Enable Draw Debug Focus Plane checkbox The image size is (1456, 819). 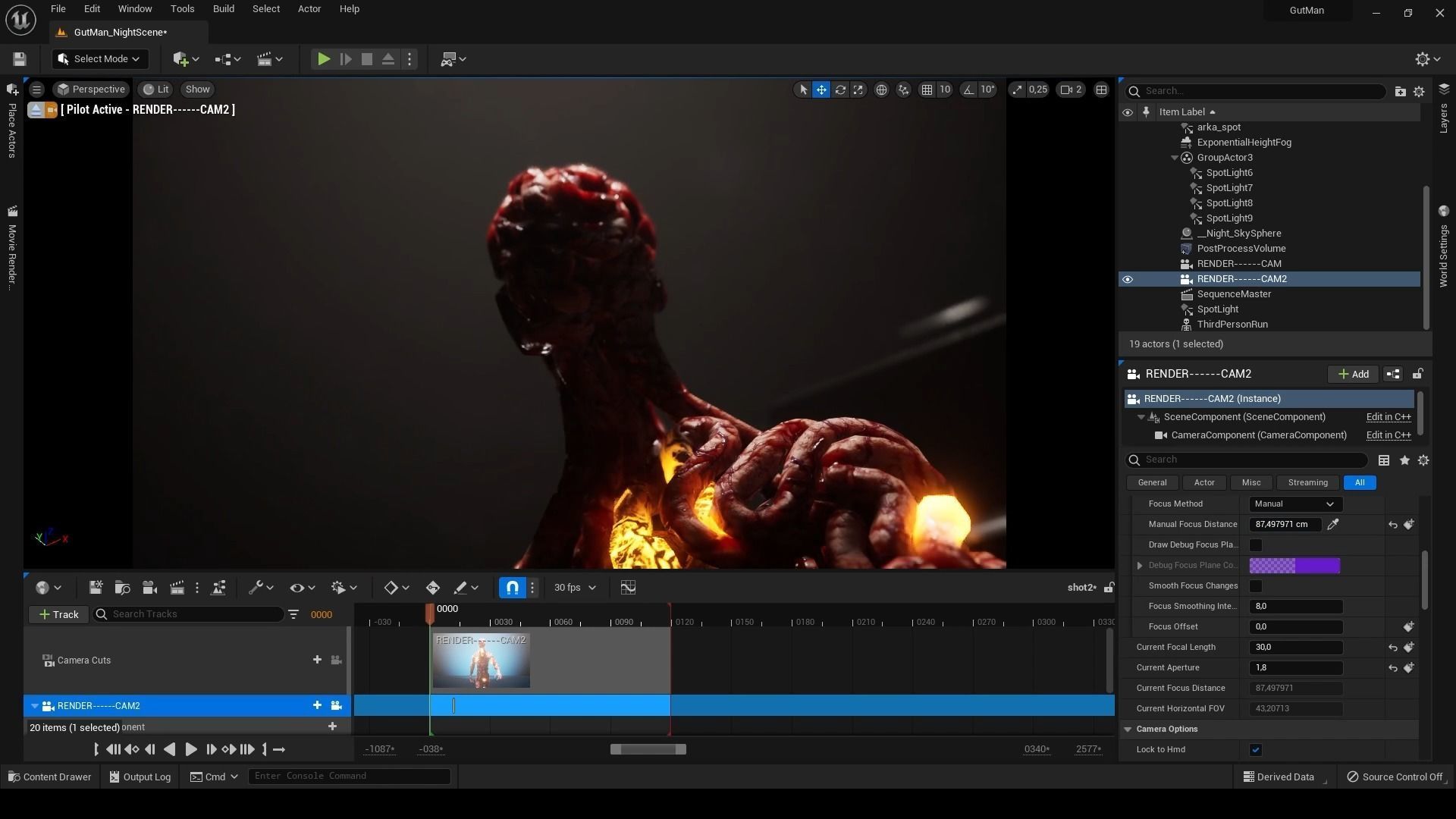tap(1256, 545)
